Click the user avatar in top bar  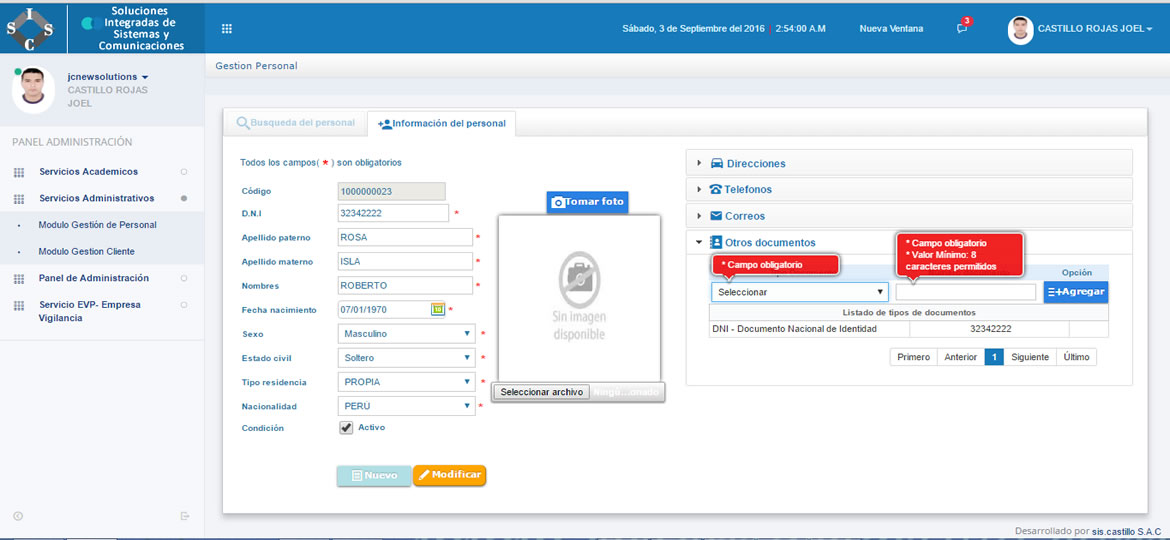1020,29
